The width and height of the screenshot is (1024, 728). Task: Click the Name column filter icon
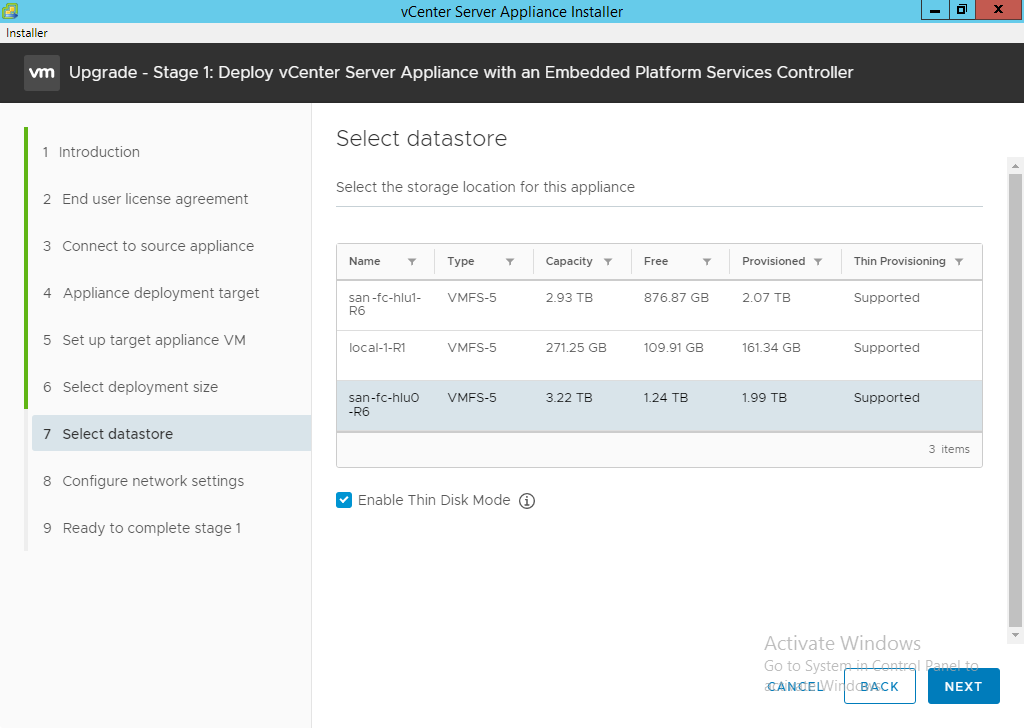412,262
